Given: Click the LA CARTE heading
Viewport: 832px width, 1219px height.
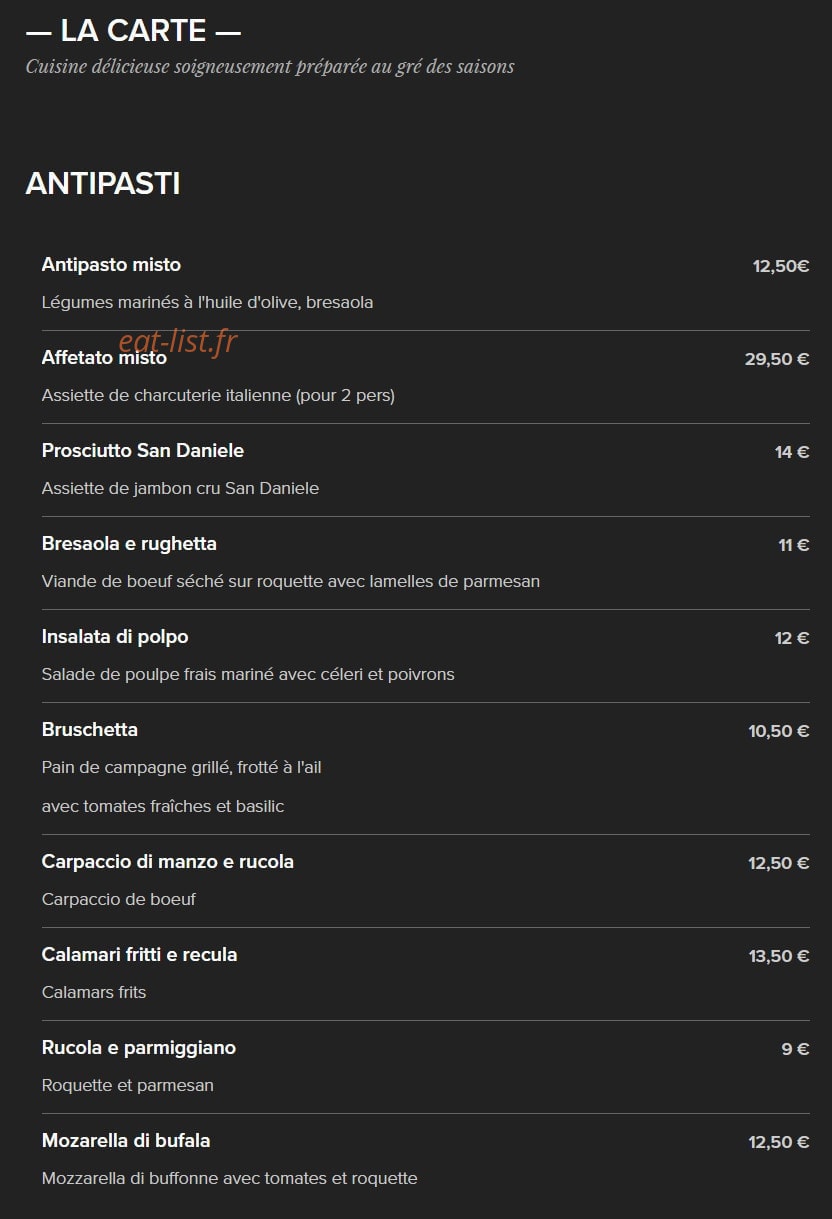Looking at the screenshot, I should [133, 31].
